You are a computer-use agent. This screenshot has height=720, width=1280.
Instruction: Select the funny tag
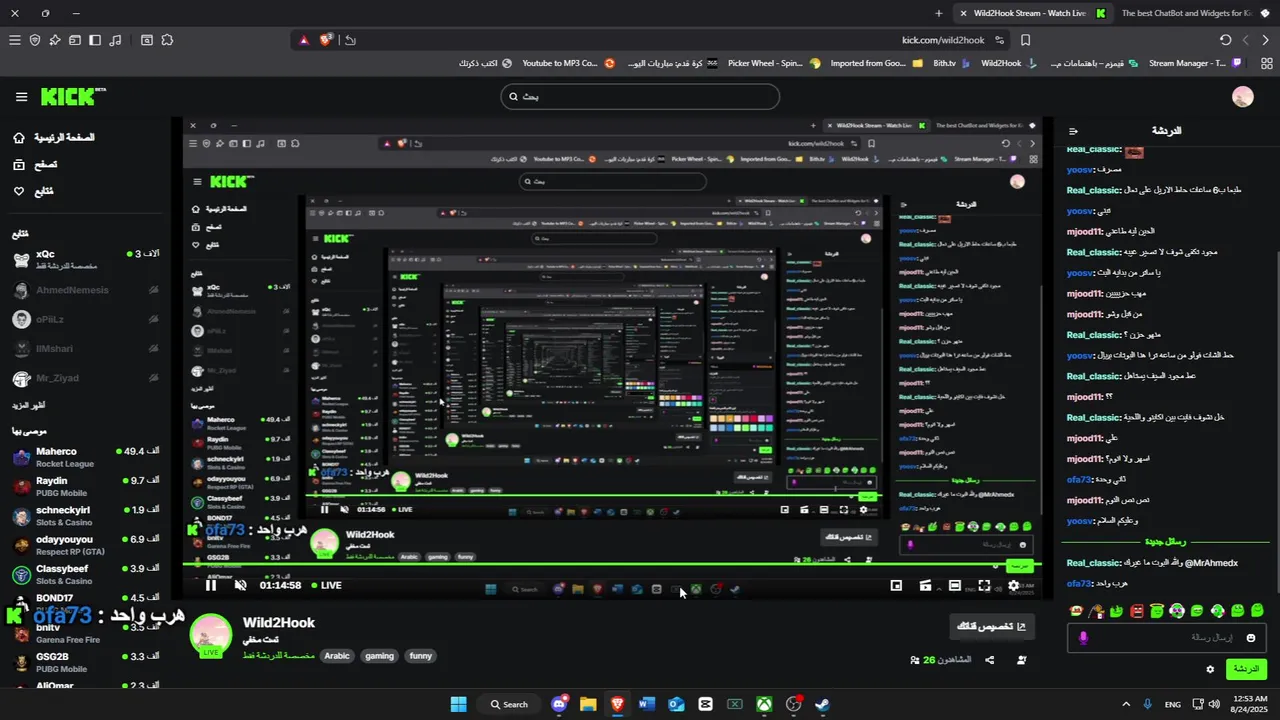click(x=421, y=656)
